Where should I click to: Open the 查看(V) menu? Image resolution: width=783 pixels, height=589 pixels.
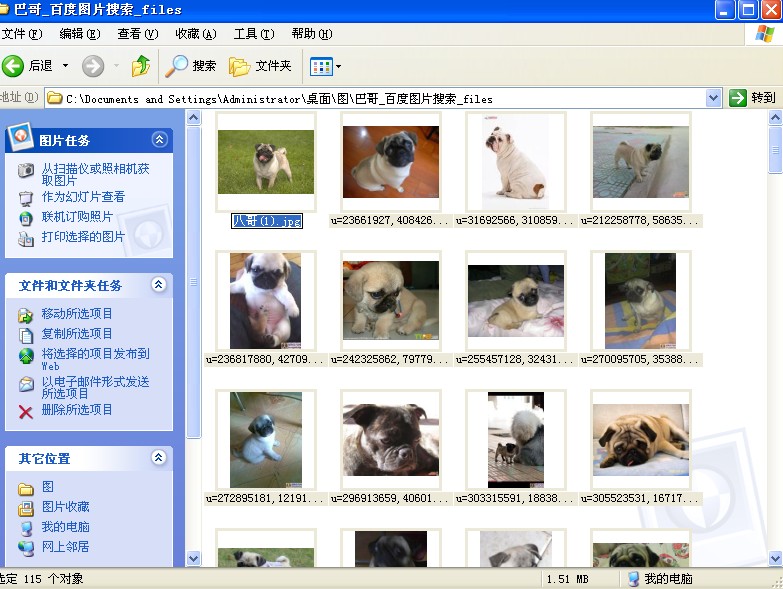click(138, 34)
